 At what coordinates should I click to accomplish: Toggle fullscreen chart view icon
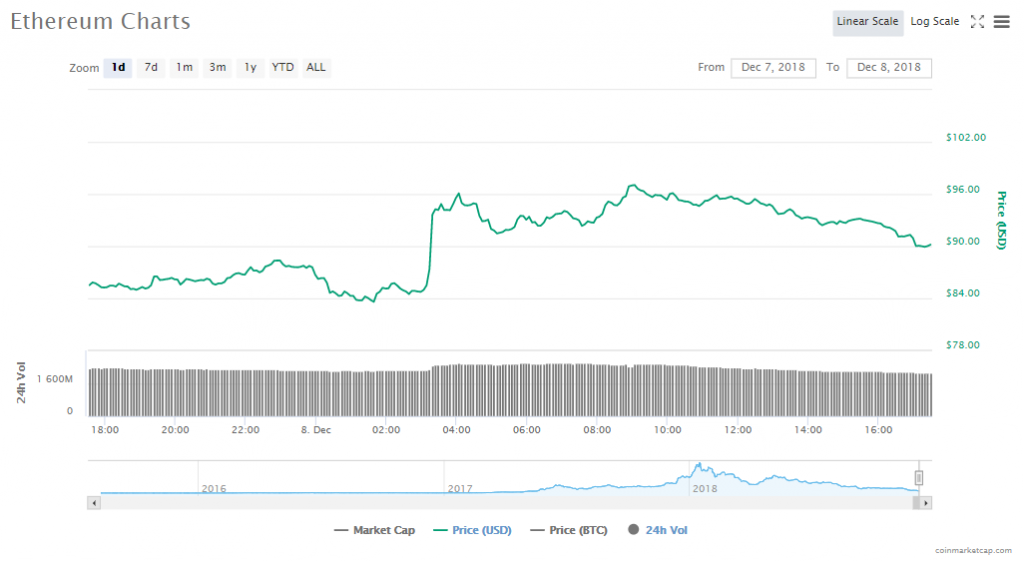pyautogui.click(x=978, y=21)
